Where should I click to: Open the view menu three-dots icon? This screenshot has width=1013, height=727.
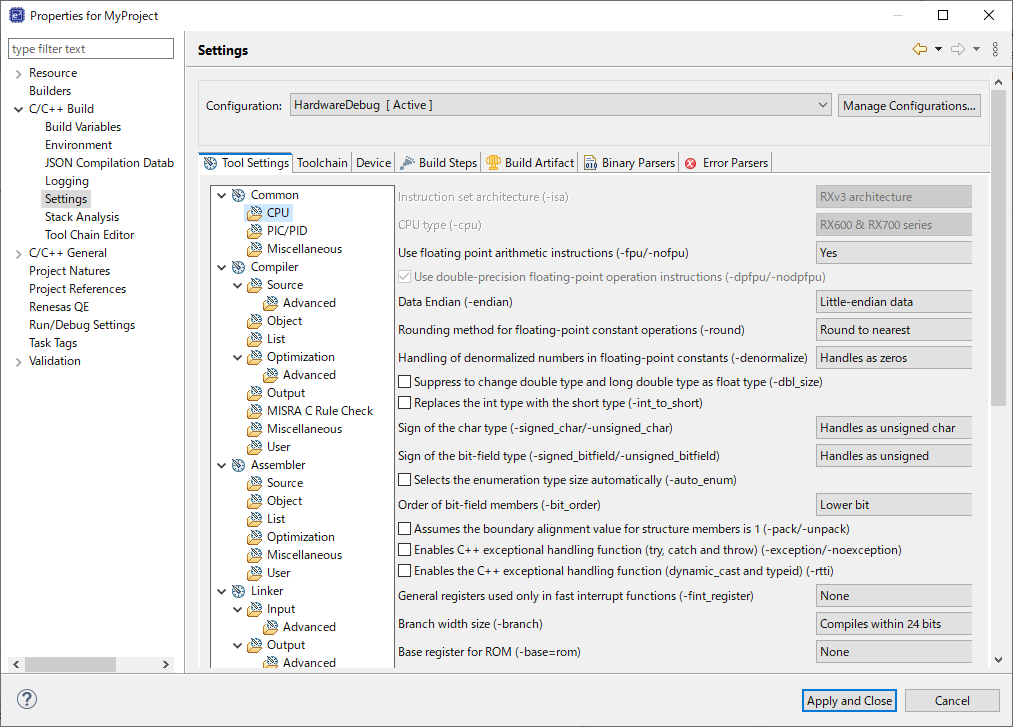pos(995,49)
